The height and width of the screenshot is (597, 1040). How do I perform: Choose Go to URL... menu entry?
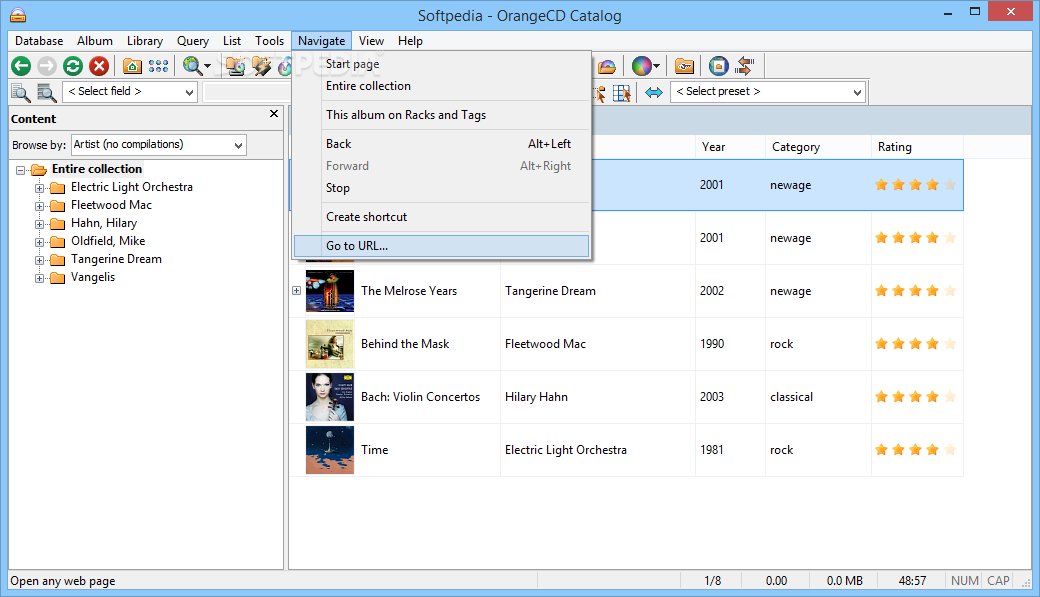[x=441, y=245]
